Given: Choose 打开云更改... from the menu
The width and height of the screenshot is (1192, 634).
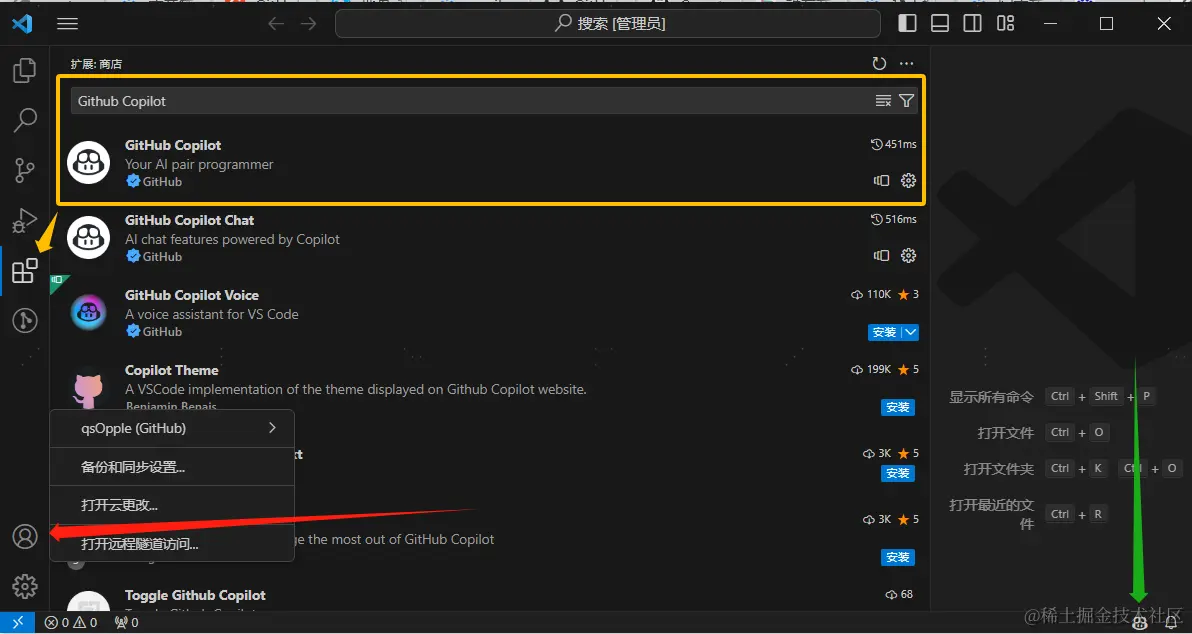Looking at the screenshot, I should [x=172, y=505].
